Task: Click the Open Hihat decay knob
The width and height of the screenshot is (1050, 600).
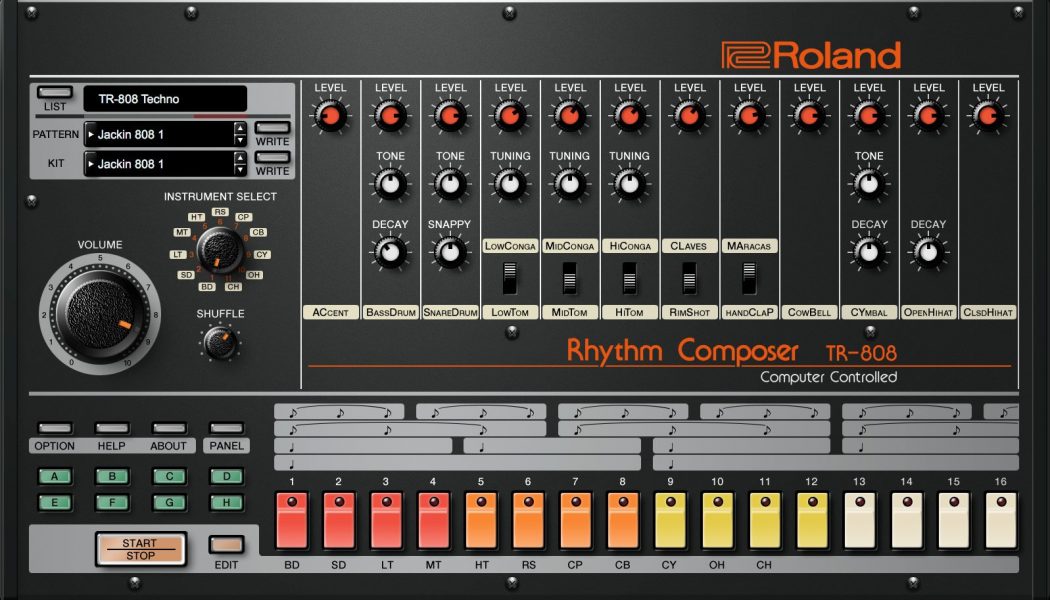Action: point(929,253)
